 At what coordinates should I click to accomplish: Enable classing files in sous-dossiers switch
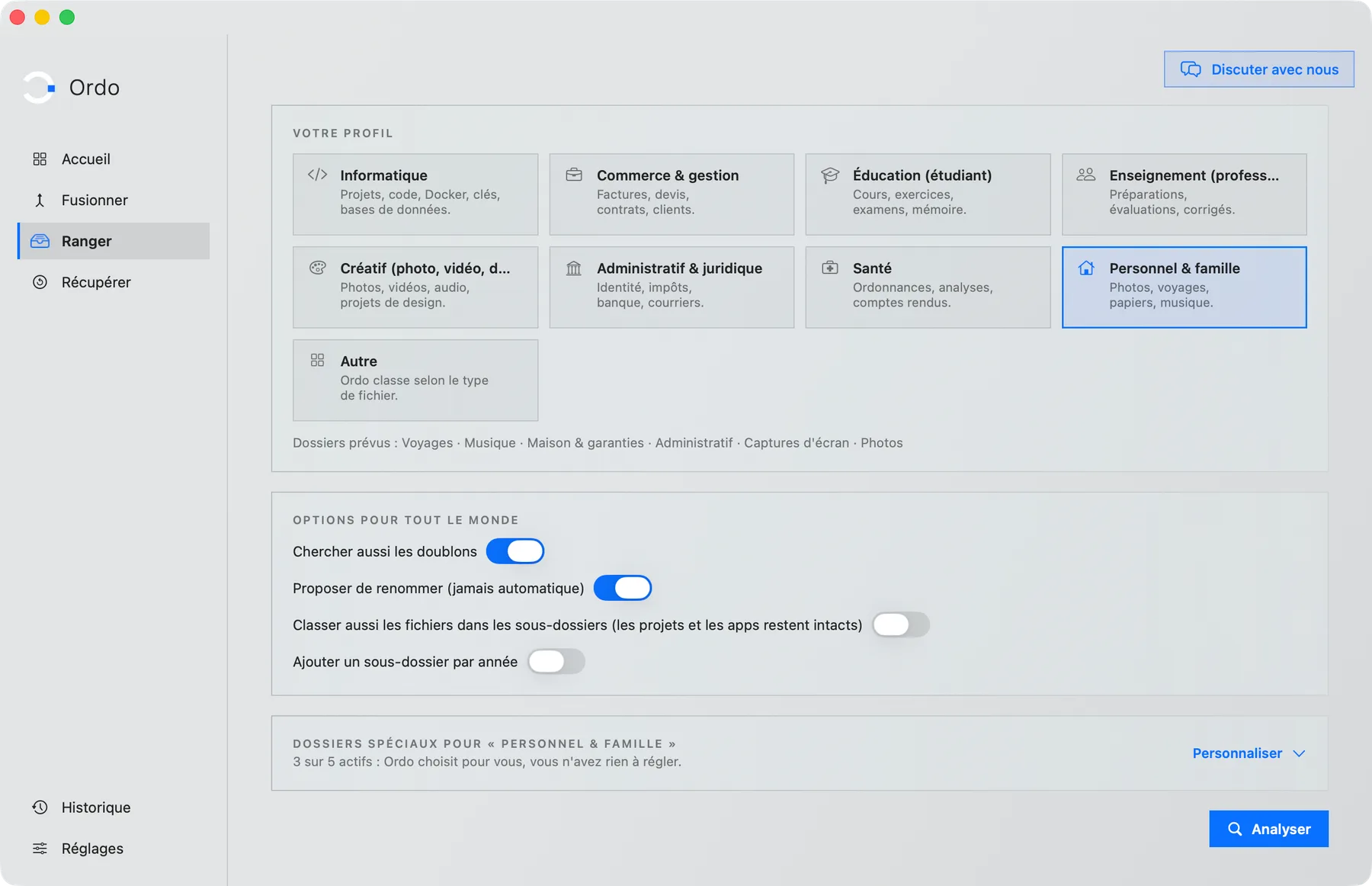point(901,624)
